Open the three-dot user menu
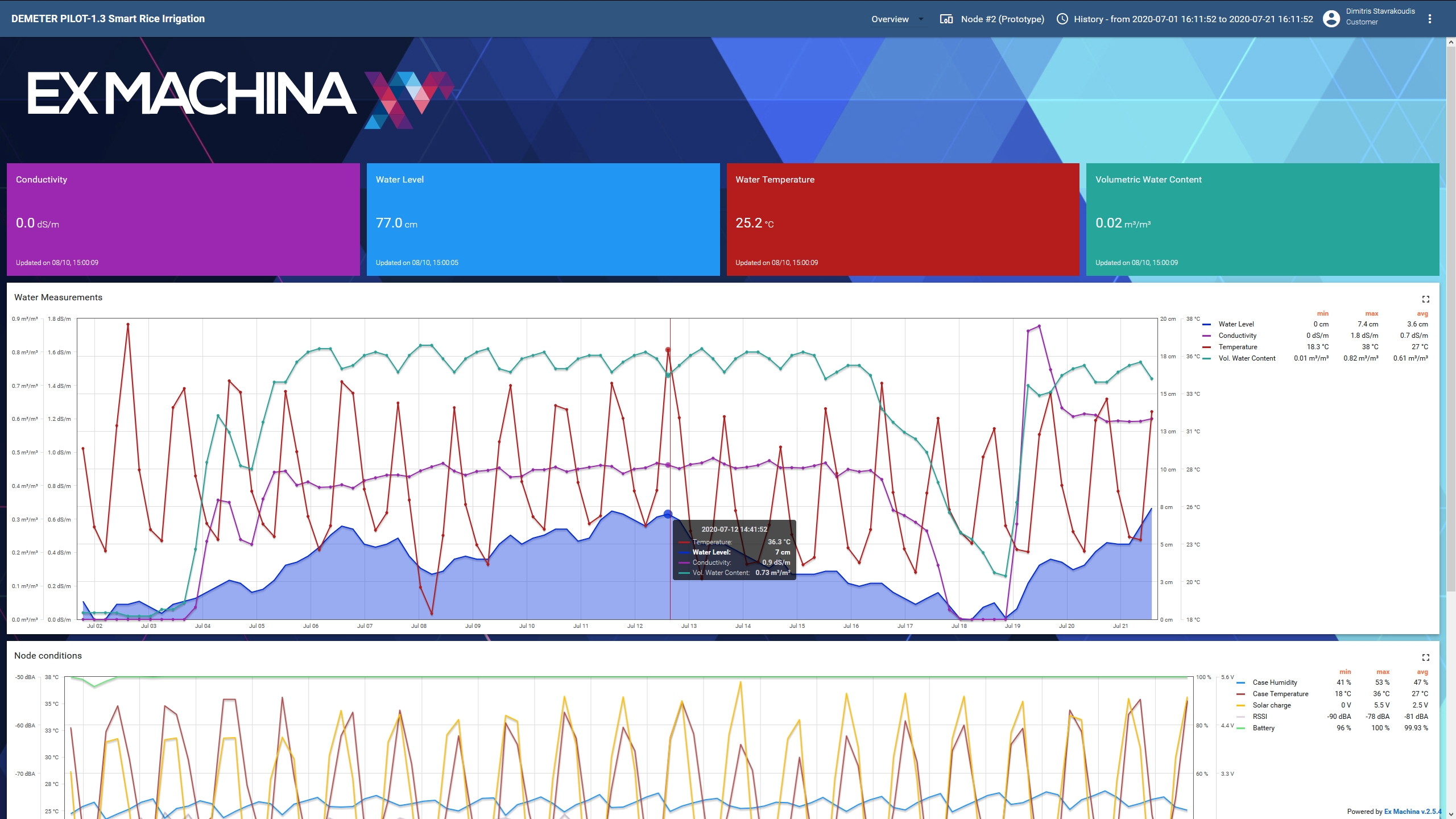This screenshot has width=1456, height=819. [1429, 19]
